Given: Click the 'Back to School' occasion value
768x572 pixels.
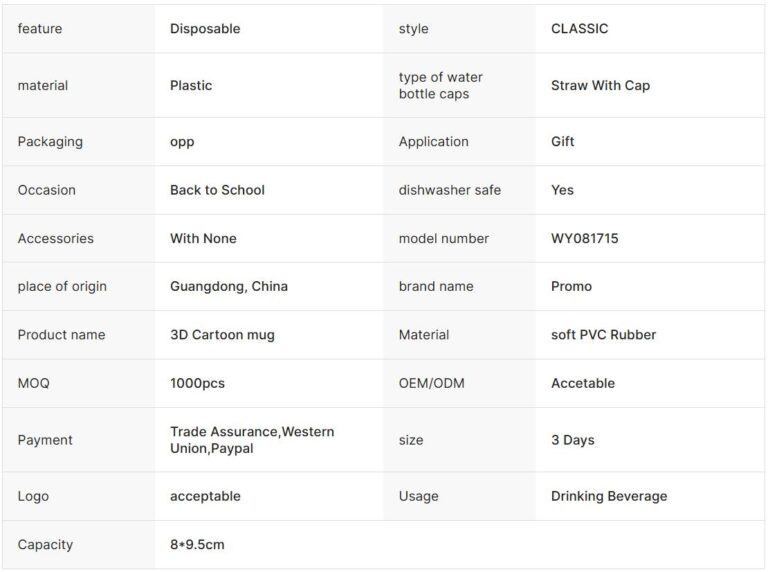Looking at the screenshot, I should 217,190.
